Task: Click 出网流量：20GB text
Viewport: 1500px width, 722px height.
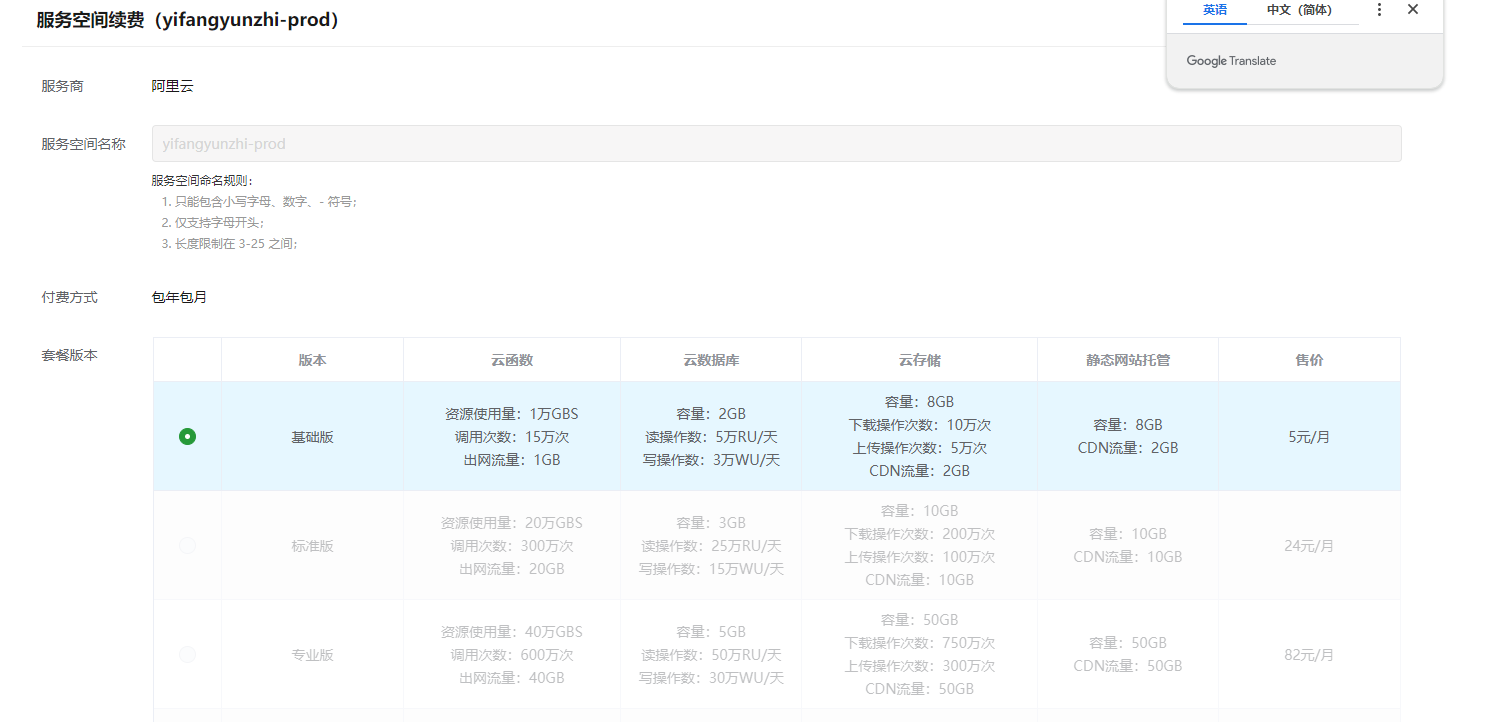Action: click(512, 569)
